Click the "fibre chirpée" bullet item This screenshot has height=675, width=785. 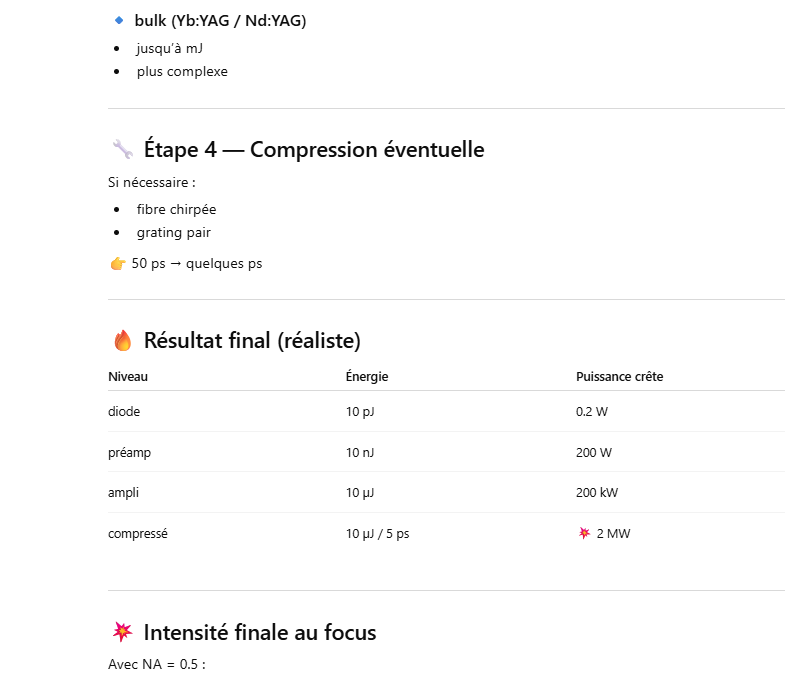176,209
